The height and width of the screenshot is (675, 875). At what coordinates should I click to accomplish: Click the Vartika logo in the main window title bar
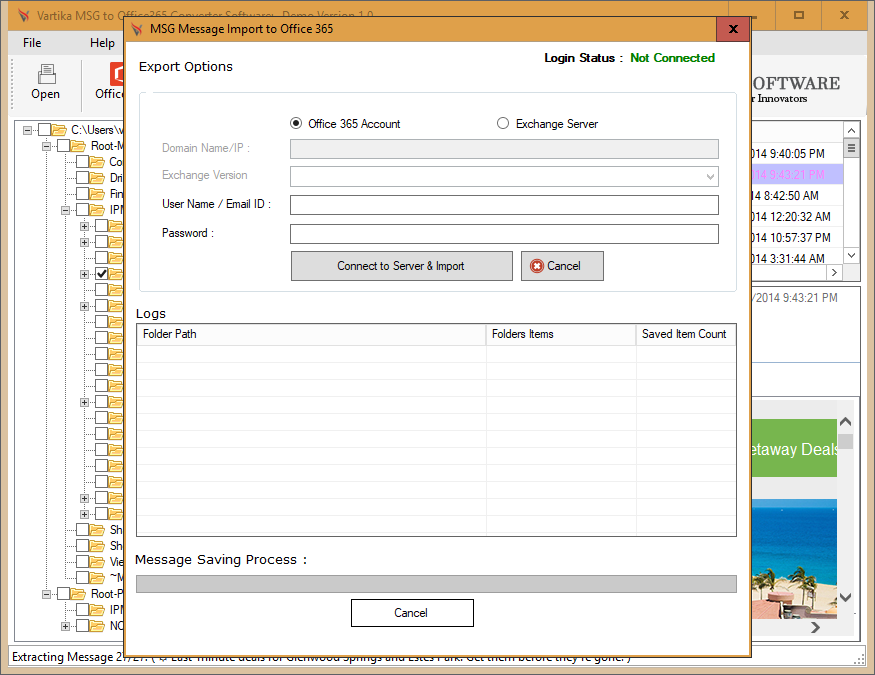tap(24, 15)
